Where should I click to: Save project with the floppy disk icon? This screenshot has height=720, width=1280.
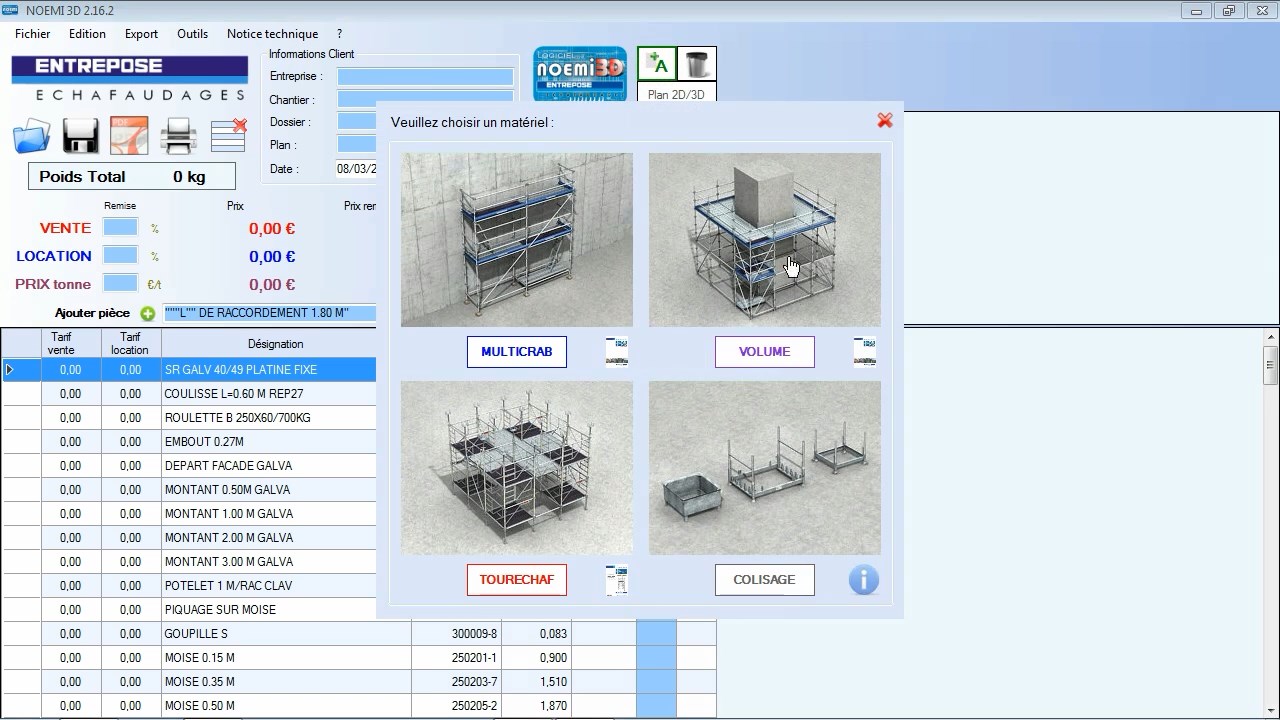pos(80,136)
